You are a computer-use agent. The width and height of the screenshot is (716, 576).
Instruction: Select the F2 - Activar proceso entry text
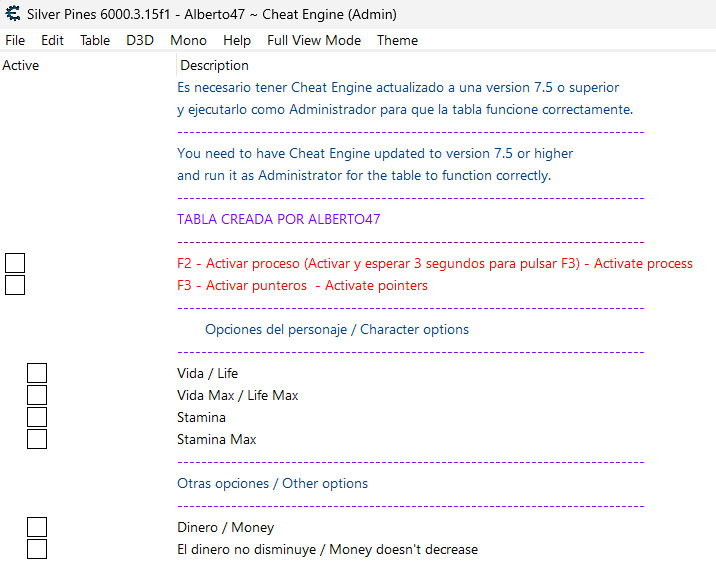tap(435, 263)
